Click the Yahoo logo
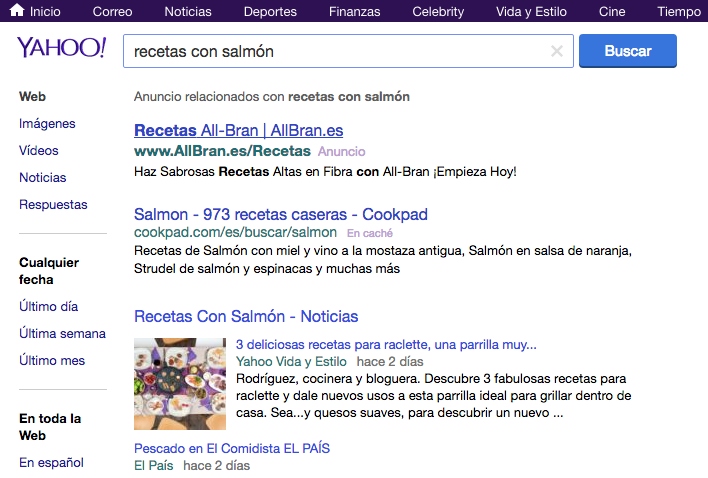 [61, 47]
